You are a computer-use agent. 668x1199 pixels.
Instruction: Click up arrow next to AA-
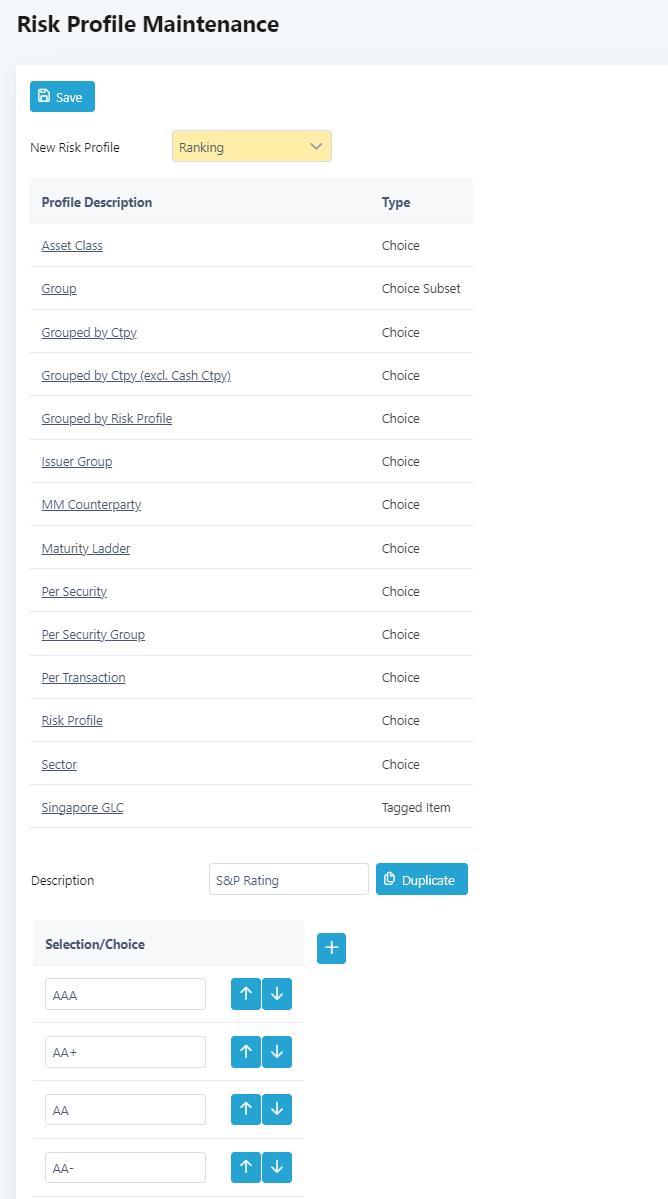[245, 1168]
